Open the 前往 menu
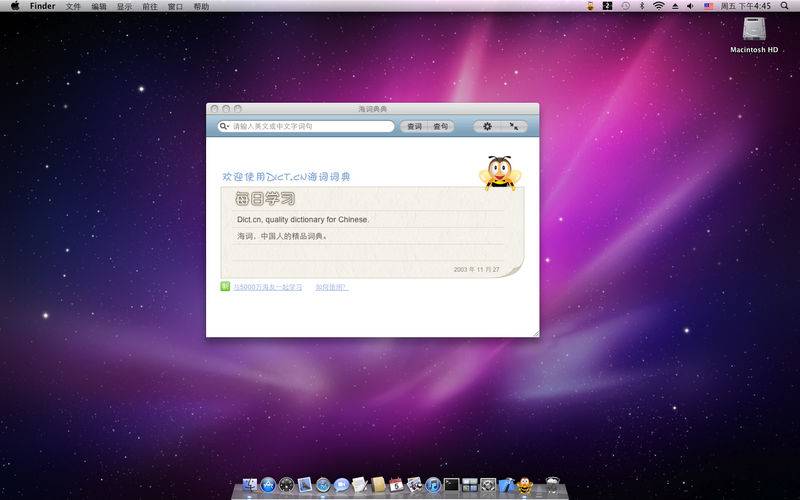800x500 pixels. point(149,7)
